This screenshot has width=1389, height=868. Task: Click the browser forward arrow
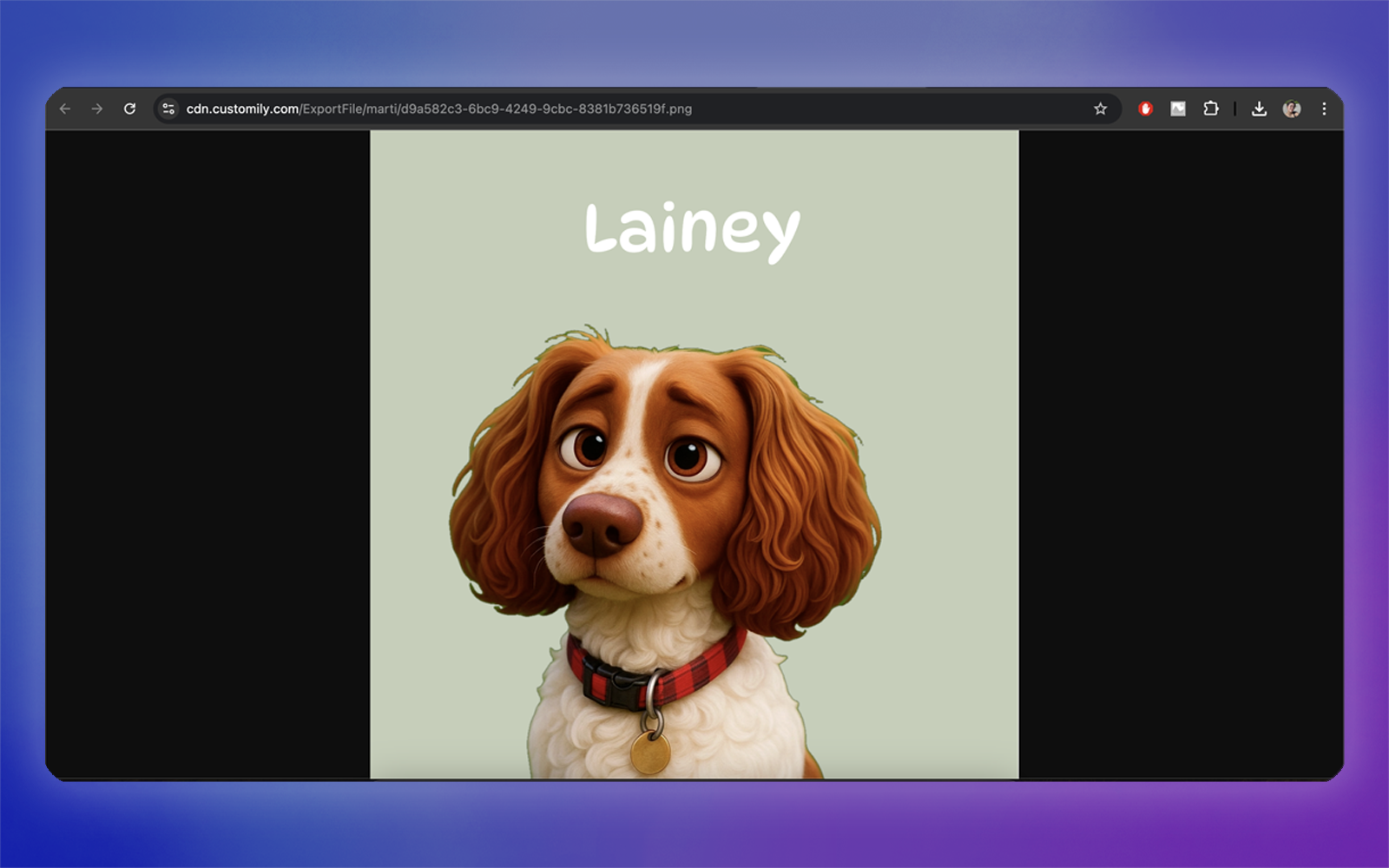(x=97, y=108)
